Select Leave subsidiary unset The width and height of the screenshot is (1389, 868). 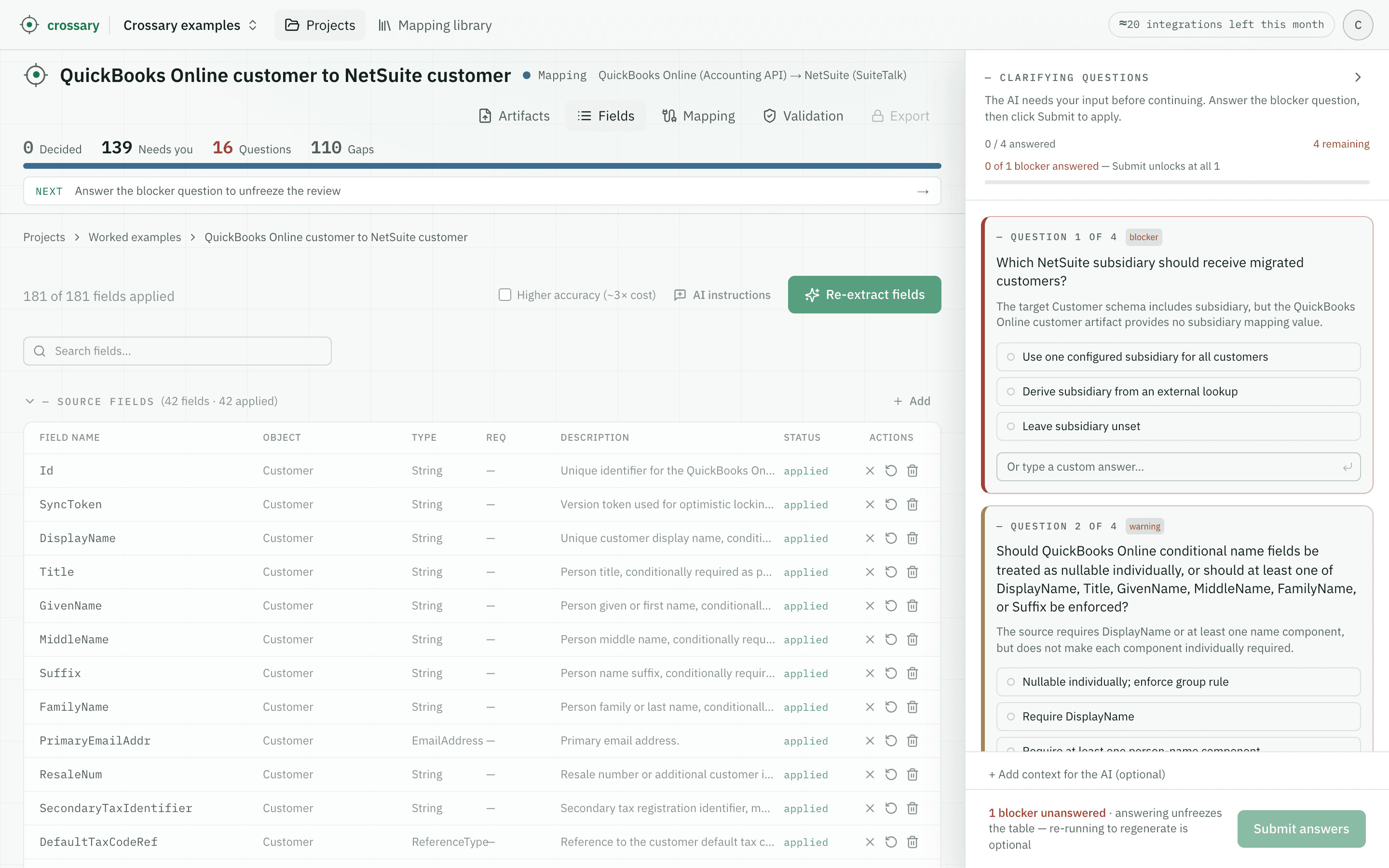tap(1178, 427)
